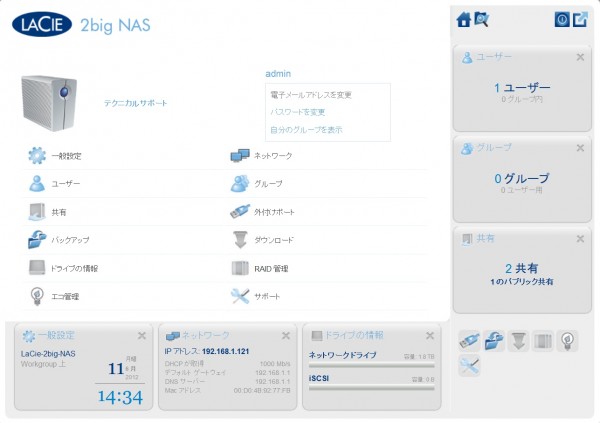Screen dimensions: 600x423
Task: Open 一般設定 (General Settings) from main menu
Action: (66, 156)
